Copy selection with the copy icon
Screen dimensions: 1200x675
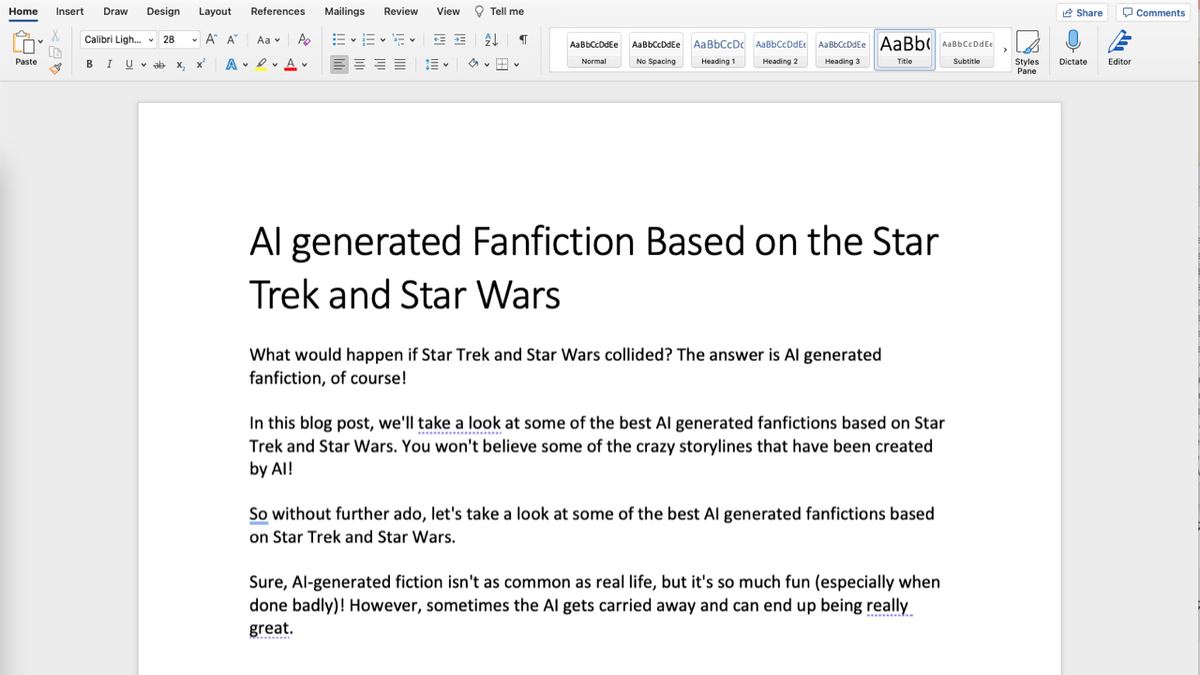click(x=56, y=51)
